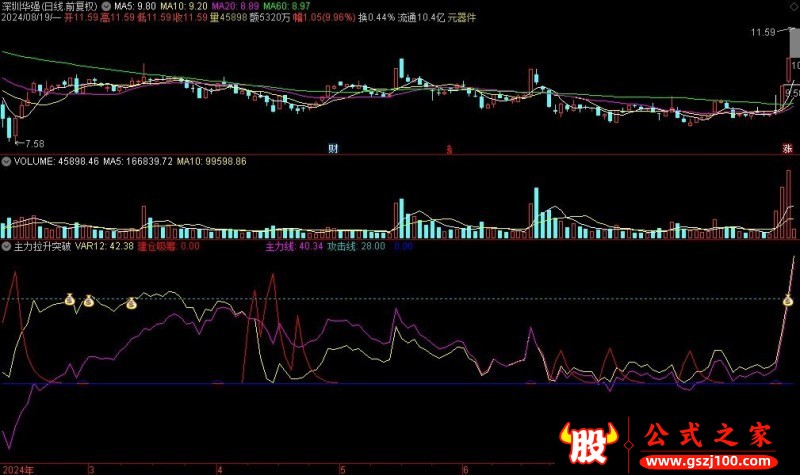This screenshot has height=475, width=800.
Task: Click the VAR12: 42.38 value
Action: [x=105, y=246]
